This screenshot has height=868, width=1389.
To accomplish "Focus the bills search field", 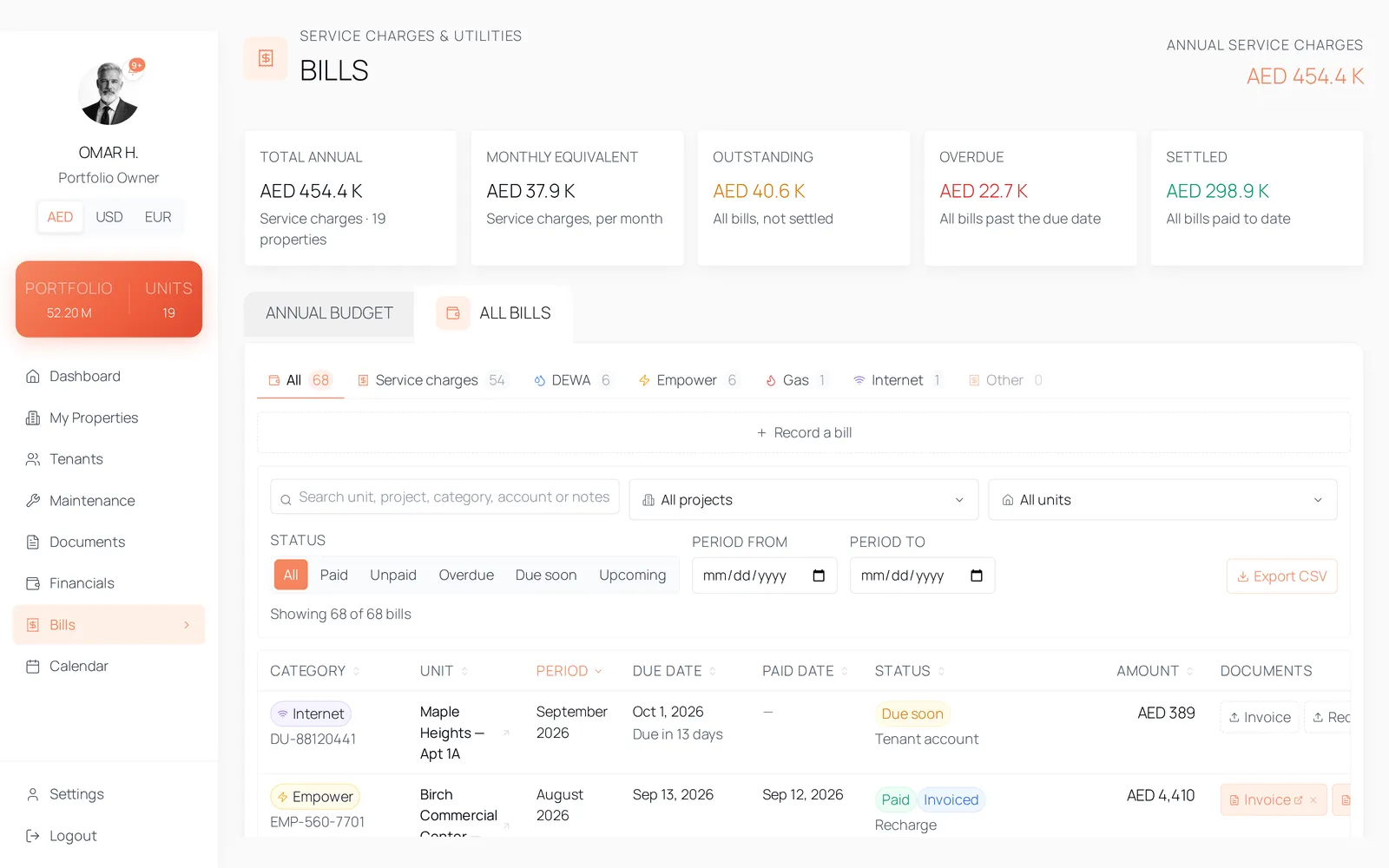I will pos(444,497).
